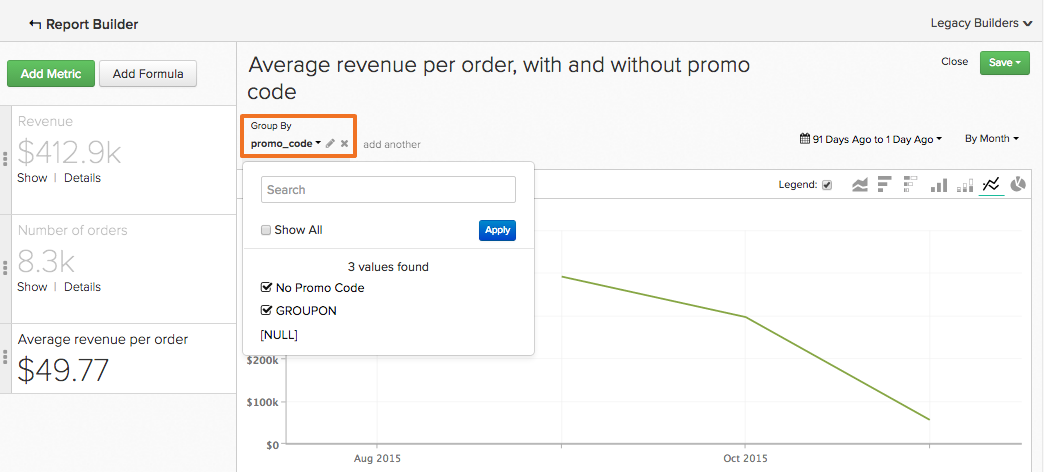This screenshot has height=472, width=1044.
Task: Check the Show All checkbox
Action: [266, 230]
